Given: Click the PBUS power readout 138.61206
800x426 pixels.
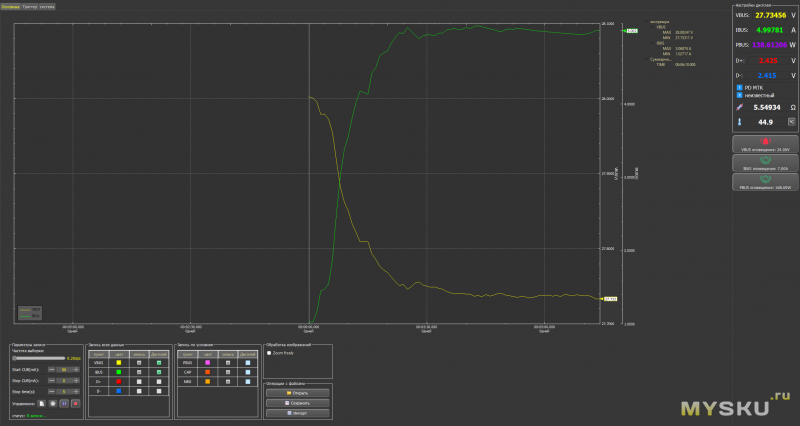Looking at the screenshot, I should (x=769, y=45).
